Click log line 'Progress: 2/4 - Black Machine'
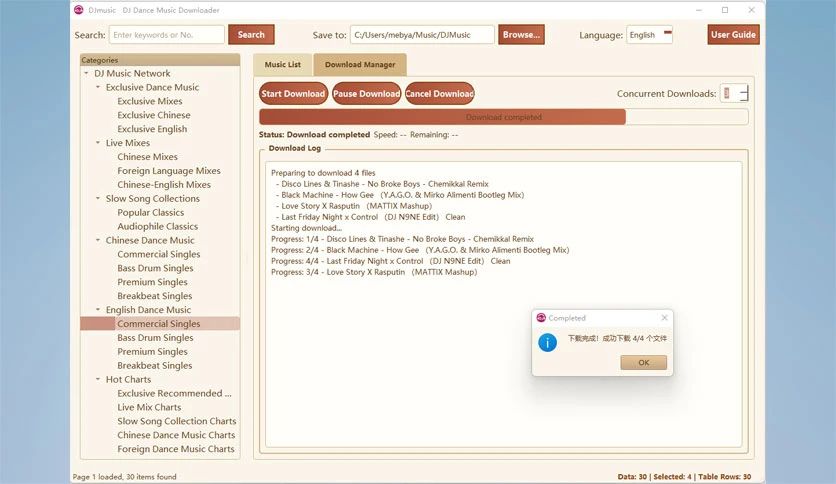Image resolution: width=836 pixels, height=484 pixels. tap(420, 250)
